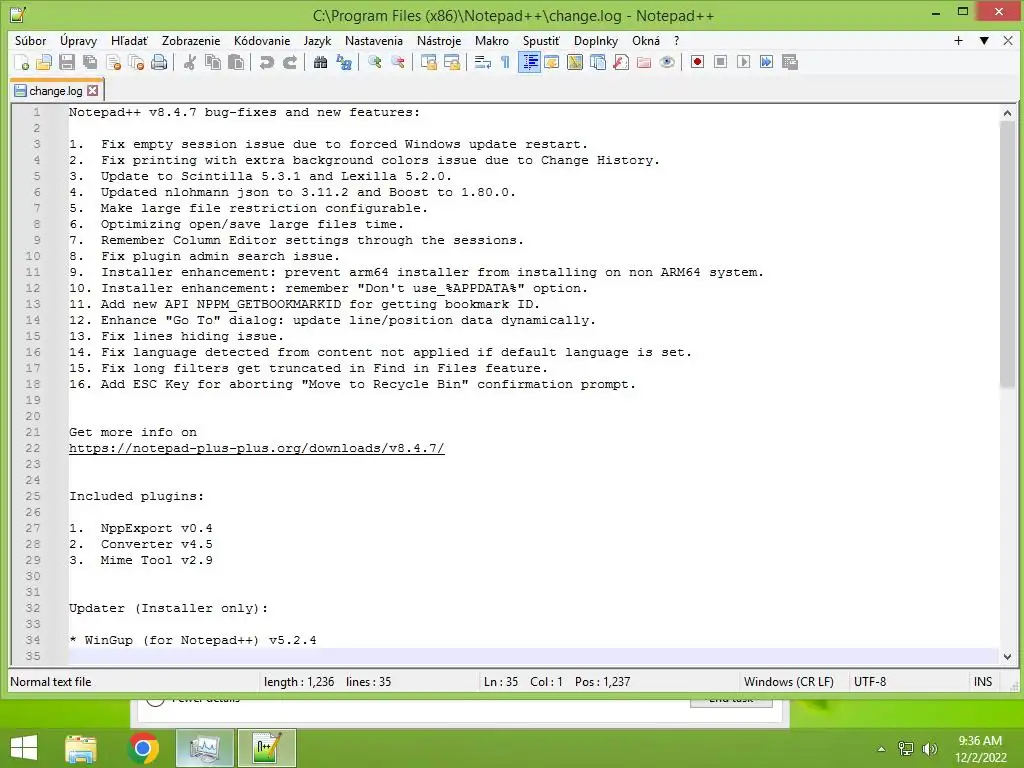The width and height of the screenshot is (1024, 768).
Task: Paste from clipboard toolbar icon
Action: click(236, 62)
